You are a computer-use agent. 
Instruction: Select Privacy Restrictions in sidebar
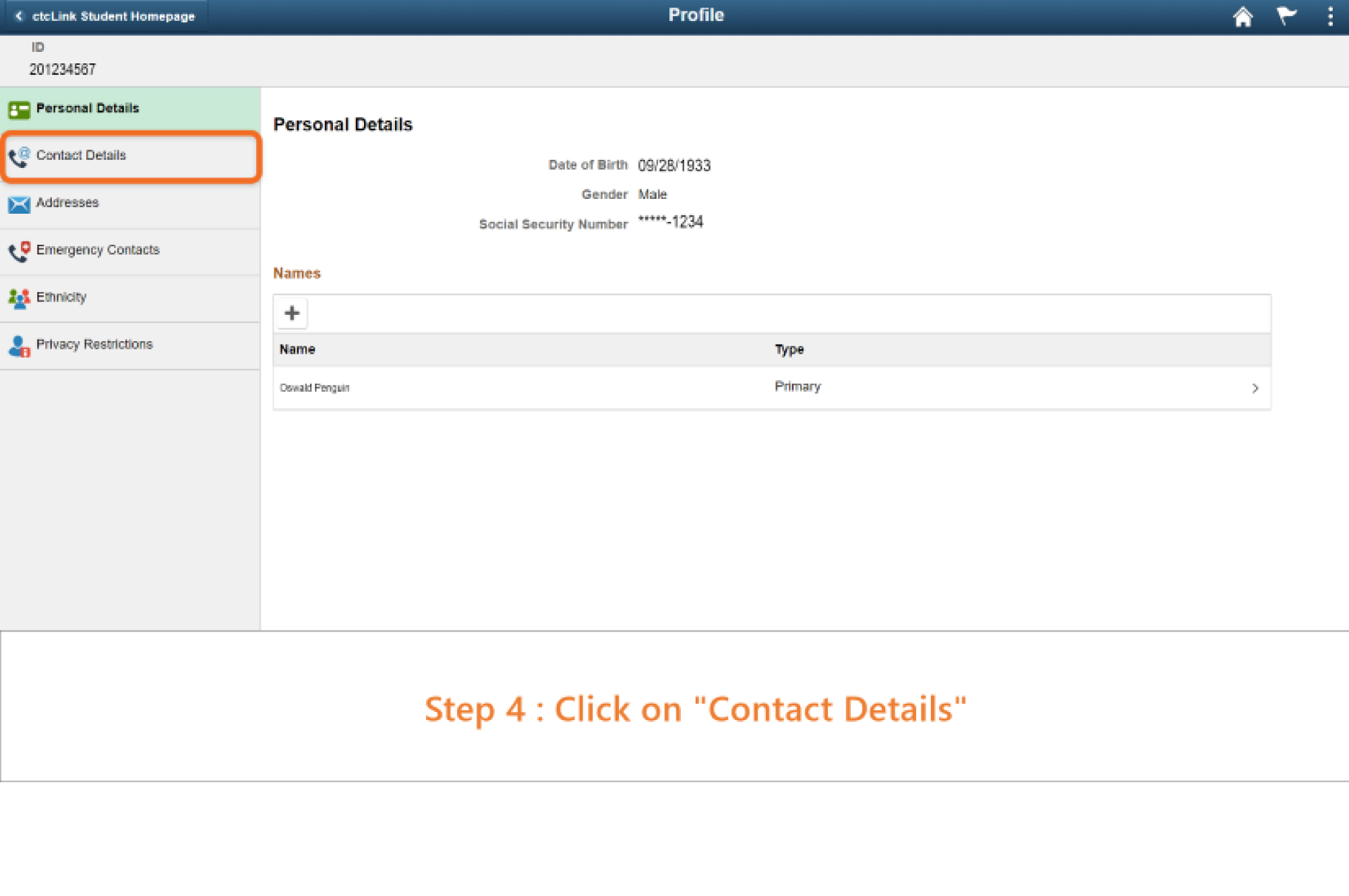[x=94, y=344]
